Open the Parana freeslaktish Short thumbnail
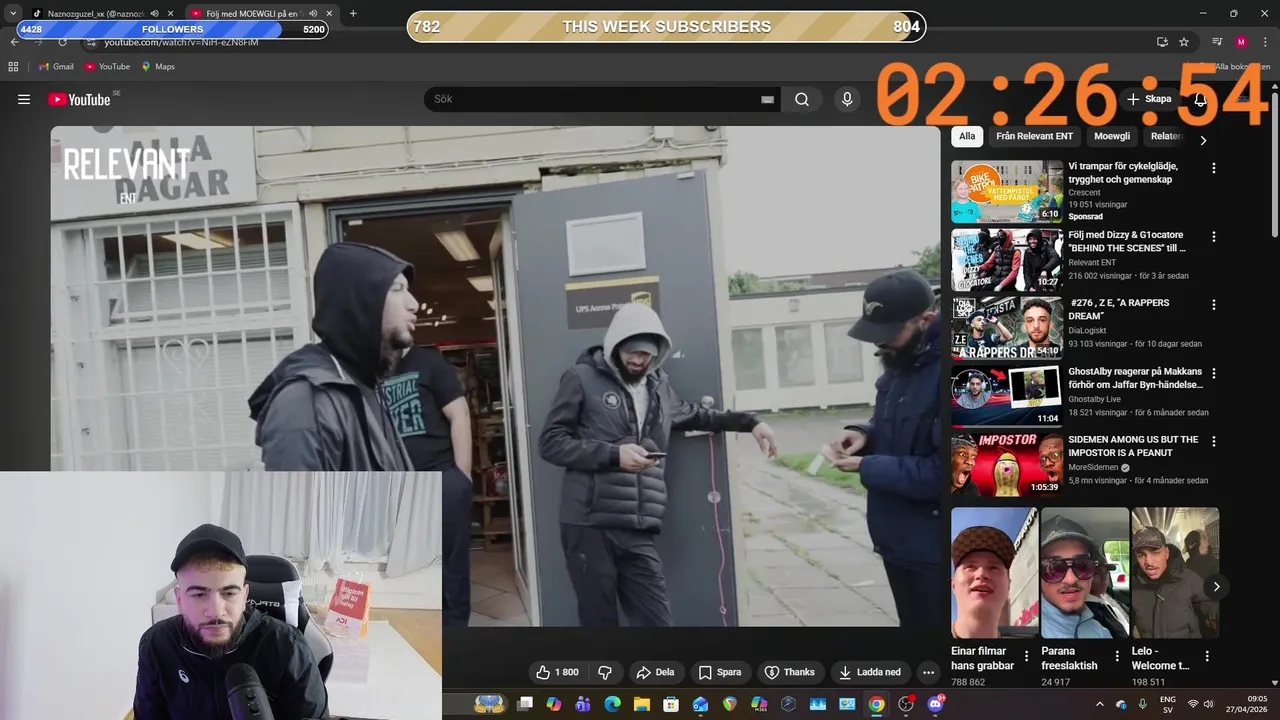 pyautogui.click(x=1085, y=573)
